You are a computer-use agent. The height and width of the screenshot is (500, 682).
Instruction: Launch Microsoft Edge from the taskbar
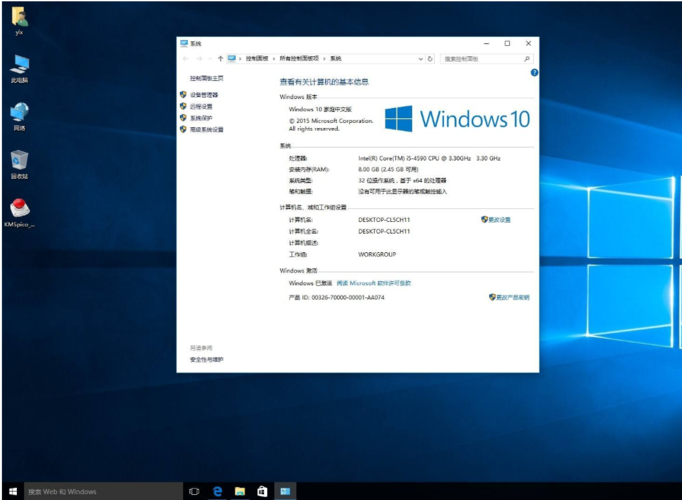point(217,491)
